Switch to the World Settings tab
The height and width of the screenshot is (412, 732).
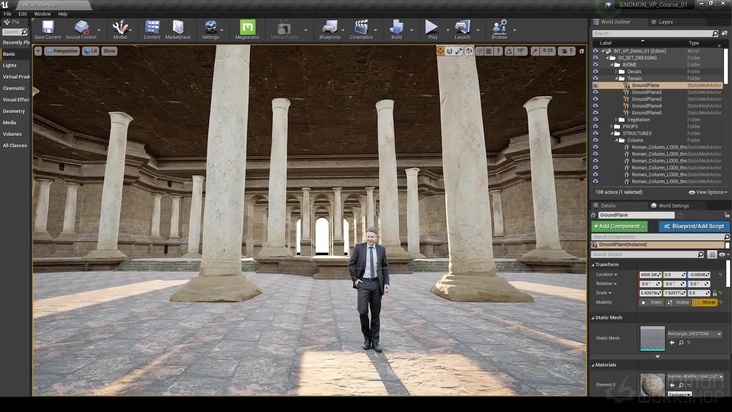[x=673, y=206]
